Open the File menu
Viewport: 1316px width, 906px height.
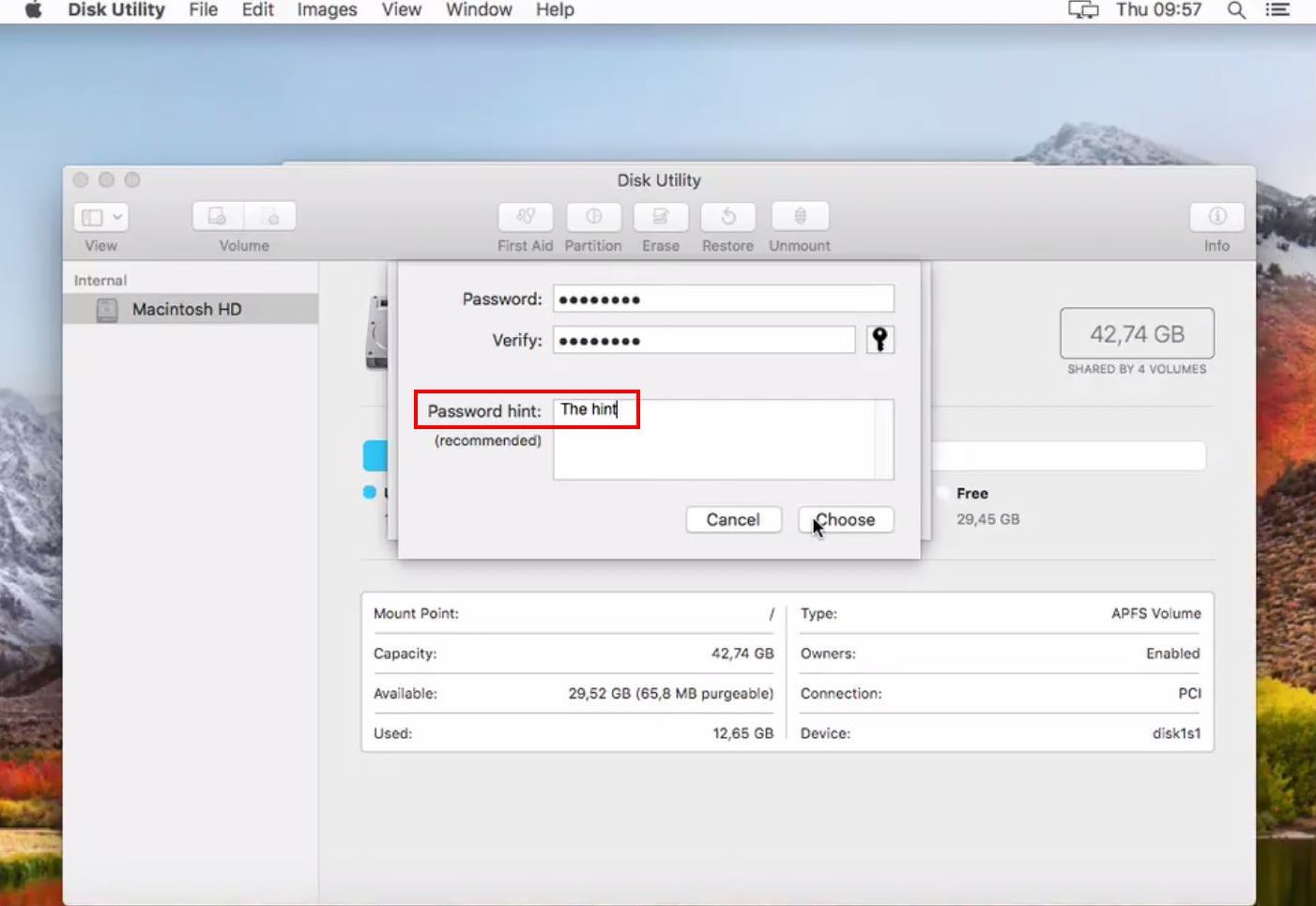pyautogui.click(x=203, y=10)
